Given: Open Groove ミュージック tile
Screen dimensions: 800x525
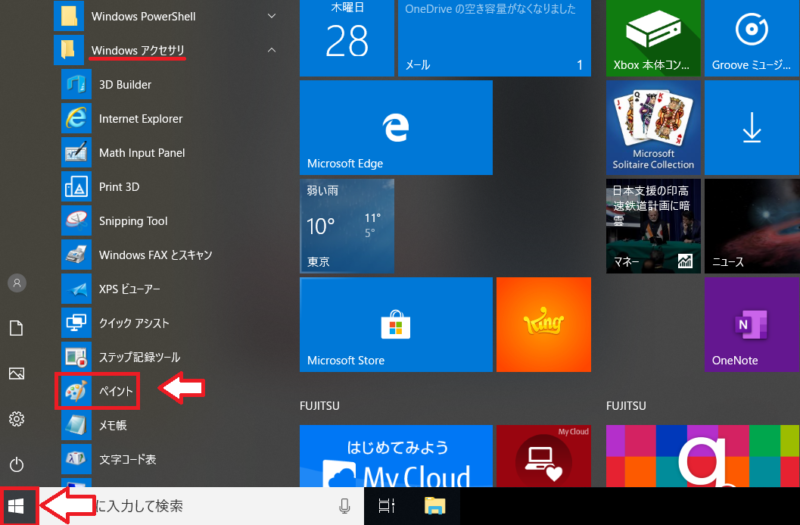Looking at the screenshot, I should click(x=752, y=38).
